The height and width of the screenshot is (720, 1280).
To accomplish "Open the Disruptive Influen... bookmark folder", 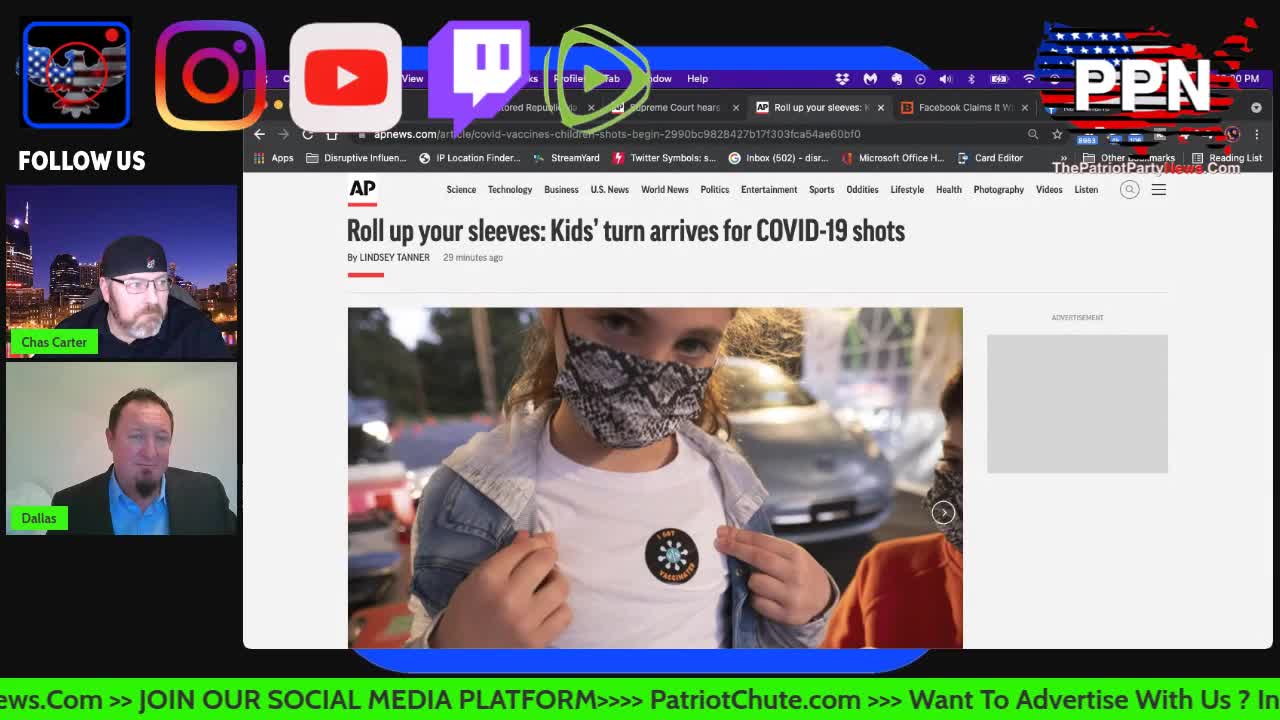I will pos(356,158).
